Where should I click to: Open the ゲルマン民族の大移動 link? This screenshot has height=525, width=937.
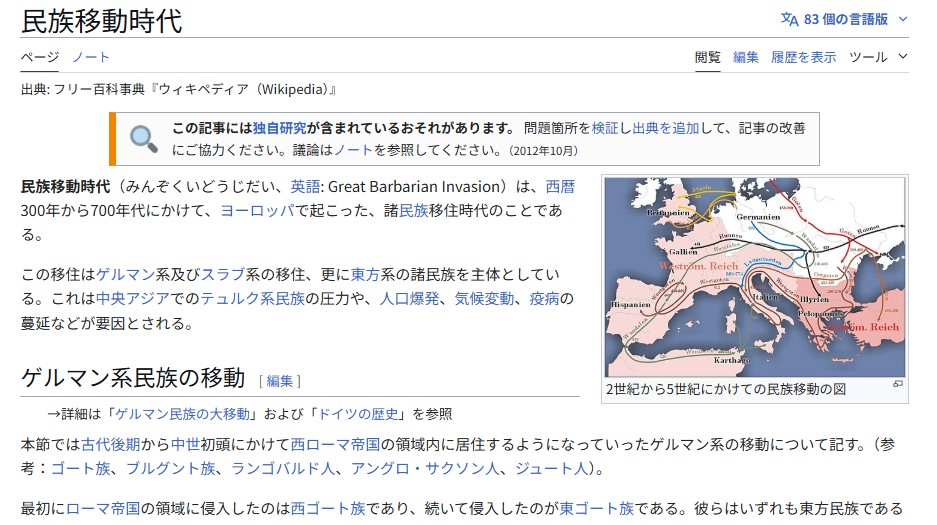coord(183,414)
